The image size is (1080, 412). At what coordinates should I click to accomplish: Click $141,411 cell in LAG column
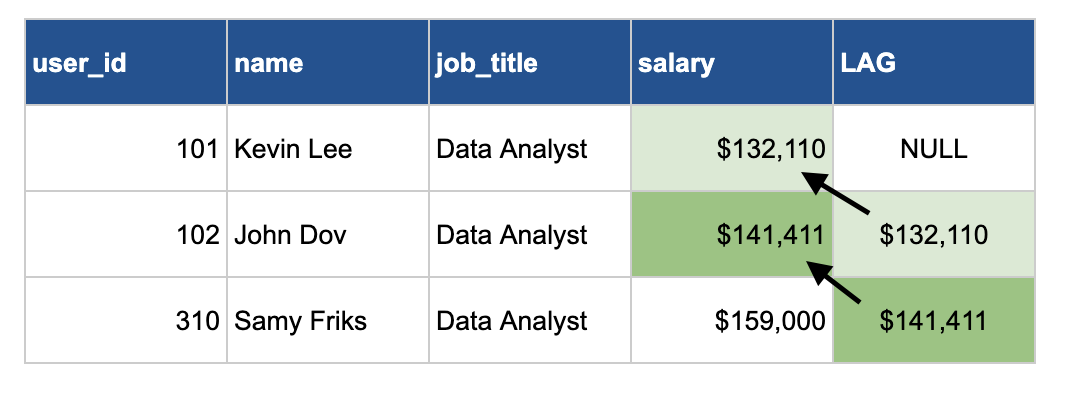pos(933,321)
